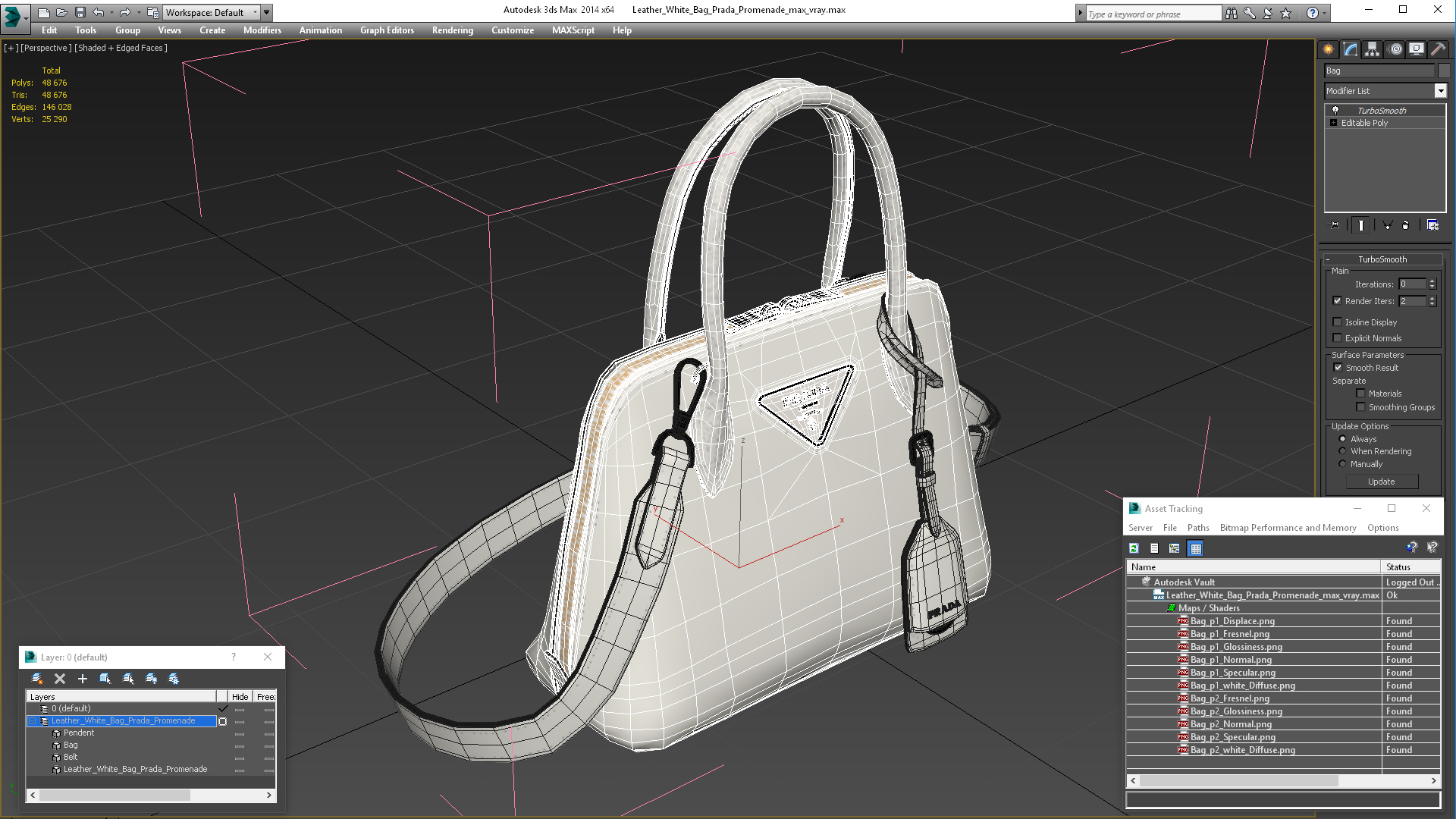Image resolution: width=1456 pixels, height=819 pixels.
Task: Enable Explicit Normals checkbox
Action: [x=1338, y=338]
